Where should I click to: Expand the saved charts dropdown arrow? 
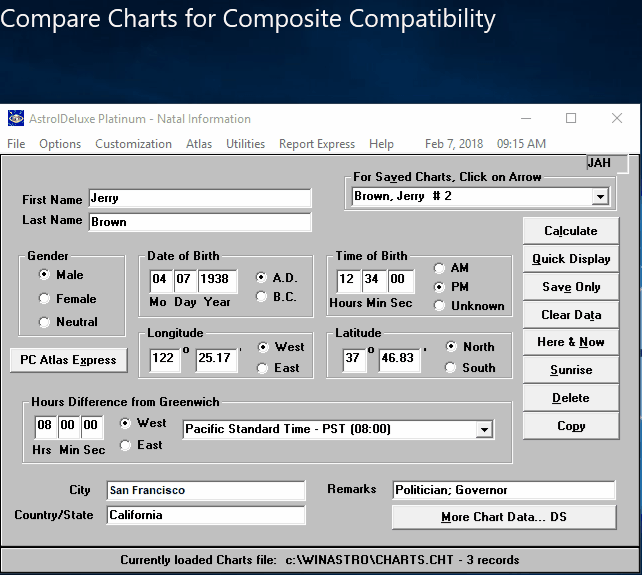coord(600,197)
